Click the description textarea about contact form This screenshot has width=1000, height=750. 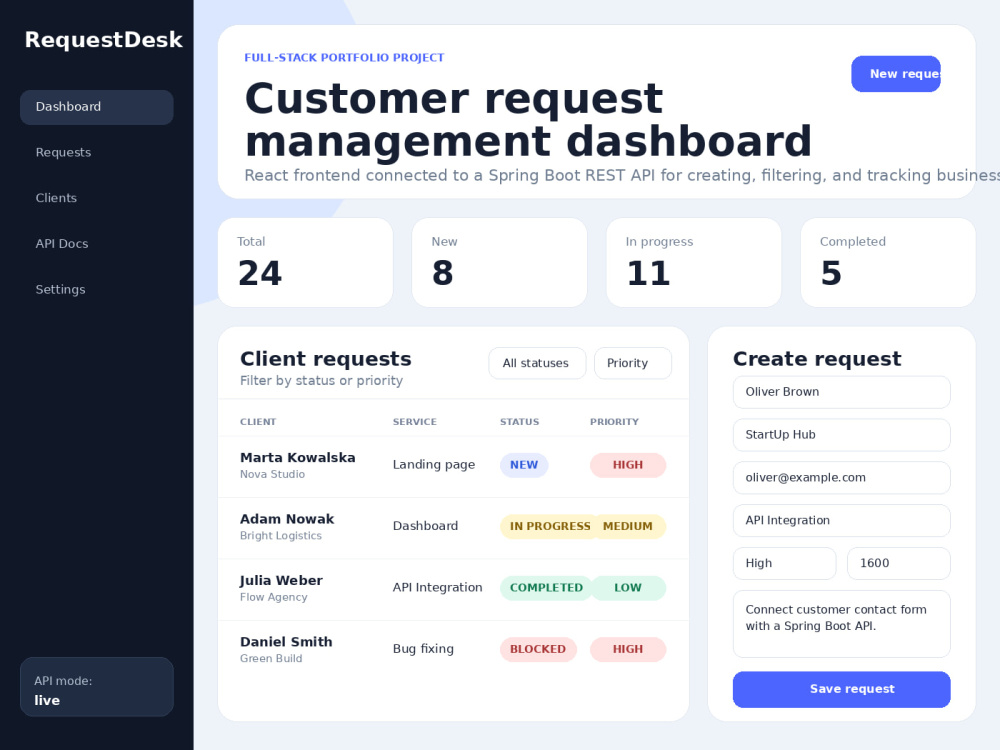(841, 624)
